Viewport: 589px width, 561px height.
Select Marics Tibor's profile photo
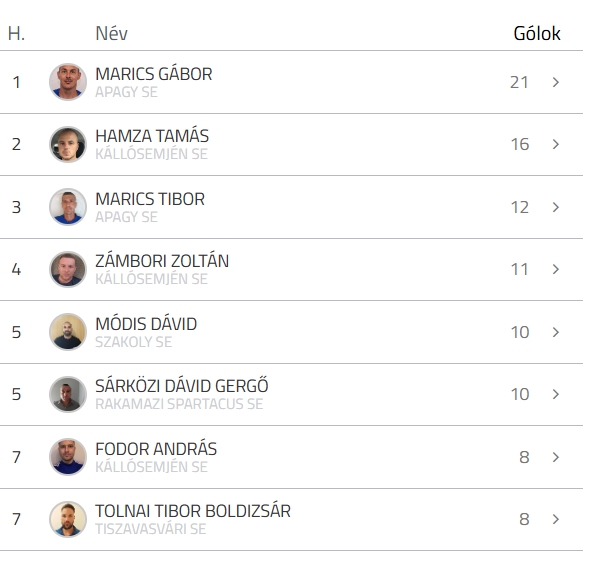point(68,207)
